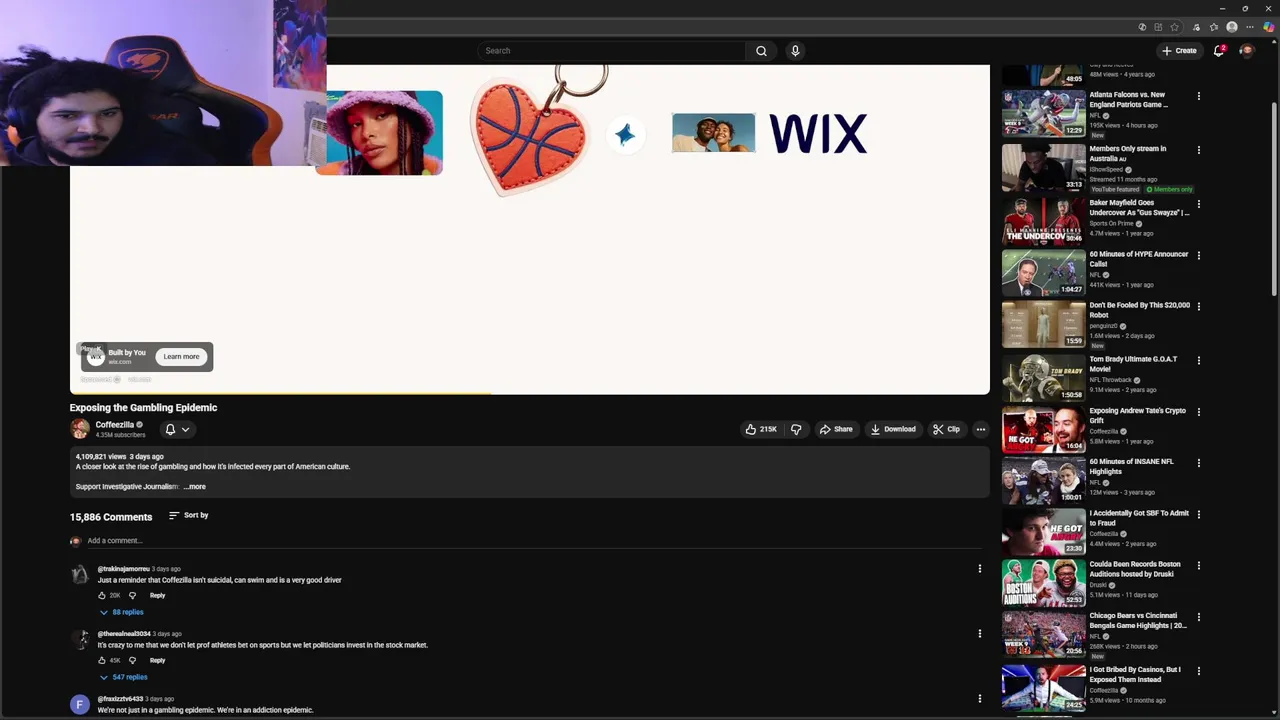Start voice search with the microphone icon
The height and width of the screenshot is (720, 1280).
(x=795, y=51)
